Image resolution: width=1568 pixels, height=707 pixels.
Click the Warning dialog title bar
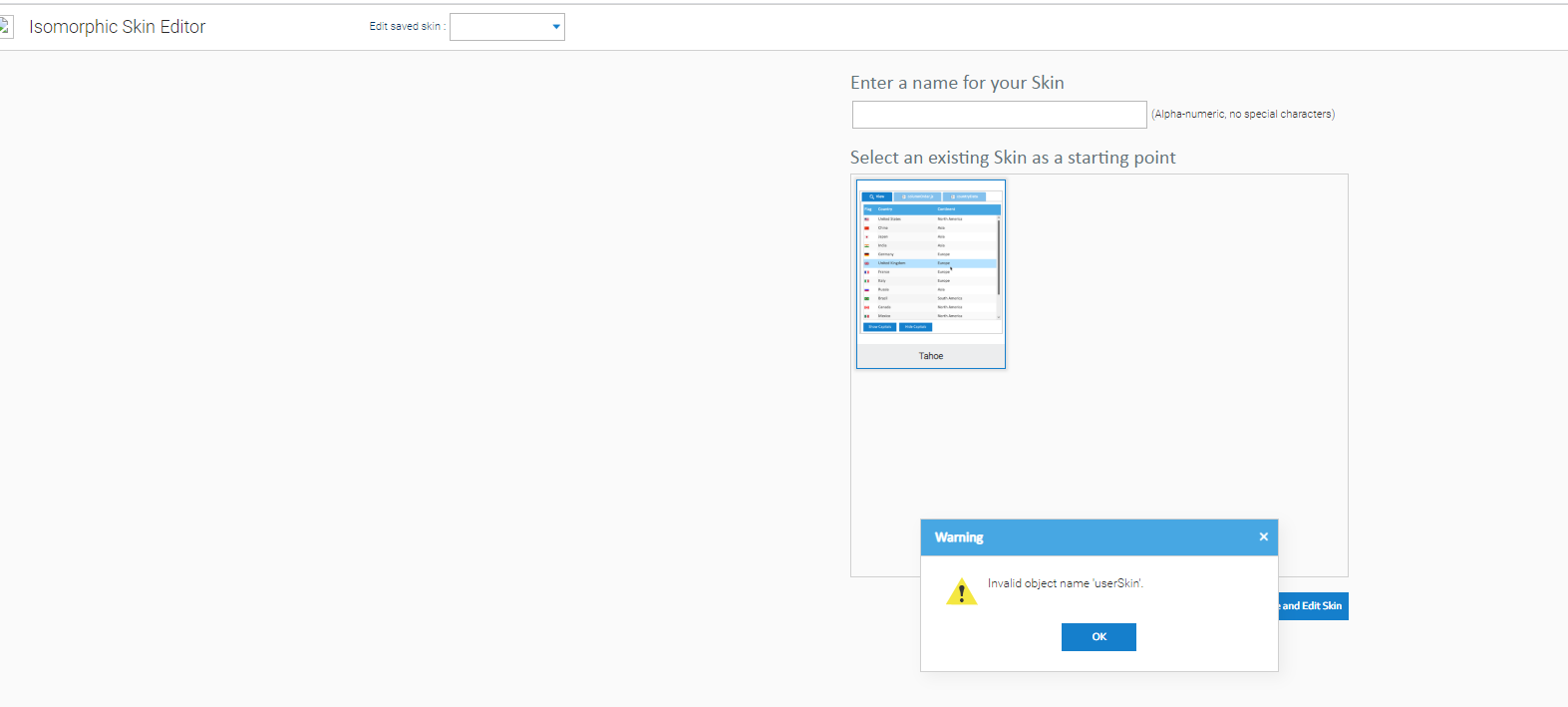1087,537
